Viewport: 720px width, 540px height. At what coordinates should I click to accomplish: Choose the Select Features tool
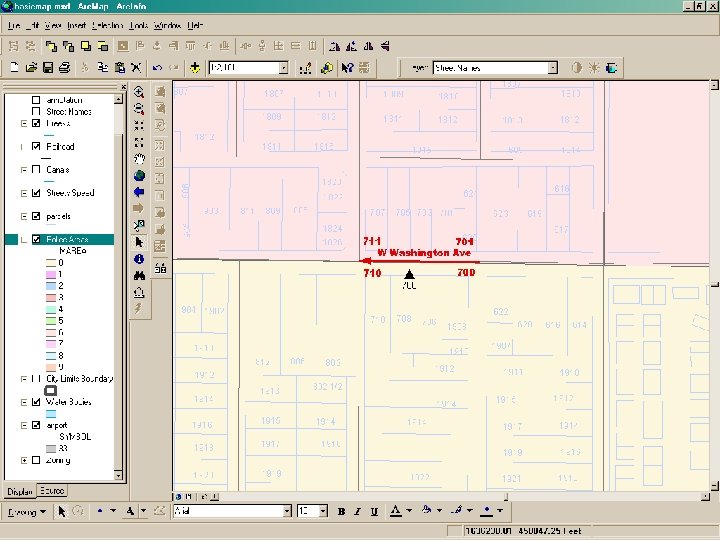139,225
